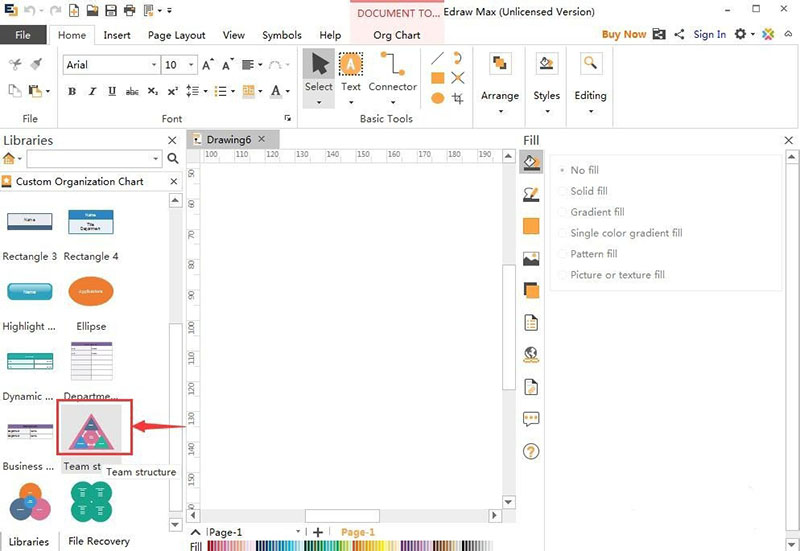Click the Buy Now link
800x551 pixels.
623,34
